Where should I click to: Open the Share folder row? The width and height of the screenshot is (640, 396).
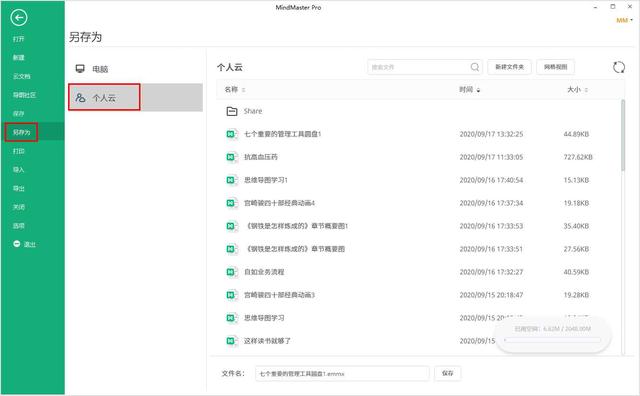click(x=418, y=111)
